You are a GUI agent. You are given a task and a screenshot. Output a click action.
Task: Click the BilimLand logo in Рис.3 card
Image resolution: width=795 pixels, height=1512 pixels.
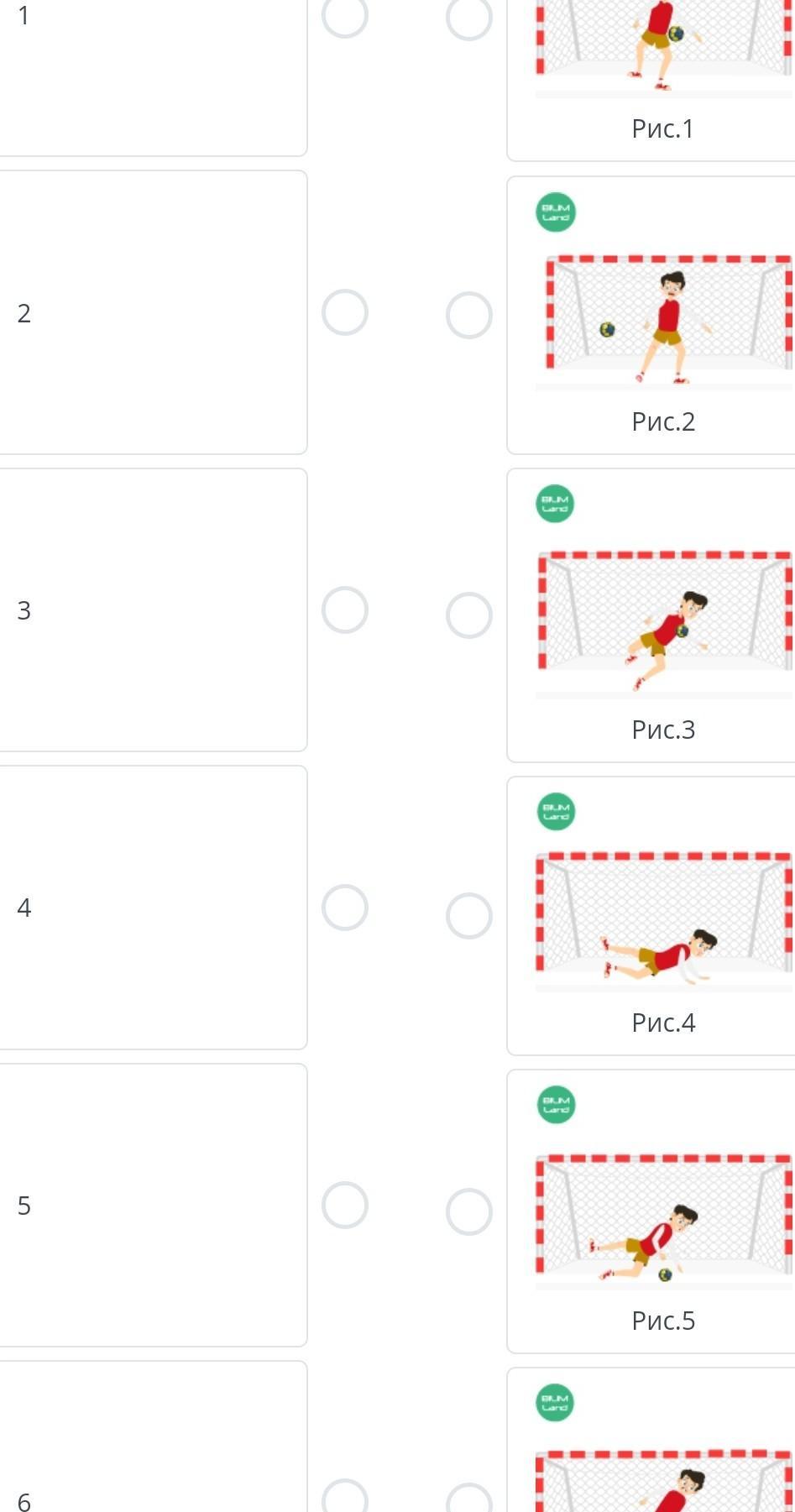pos(555,504)
